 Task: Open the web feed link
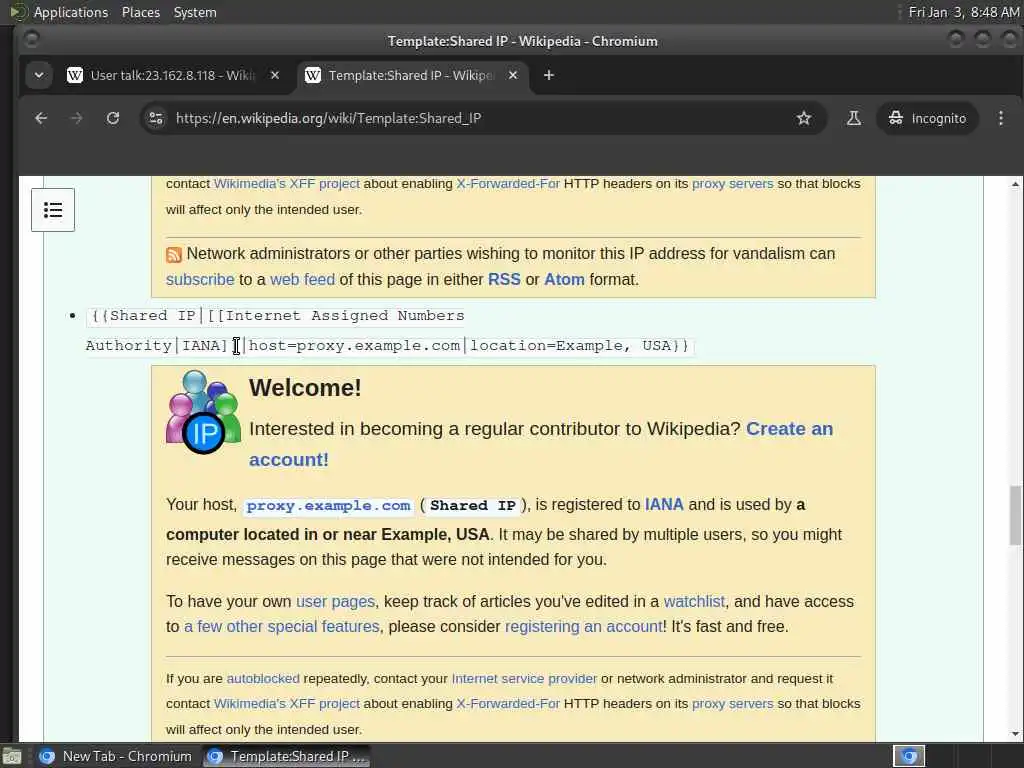pos(302,280)
